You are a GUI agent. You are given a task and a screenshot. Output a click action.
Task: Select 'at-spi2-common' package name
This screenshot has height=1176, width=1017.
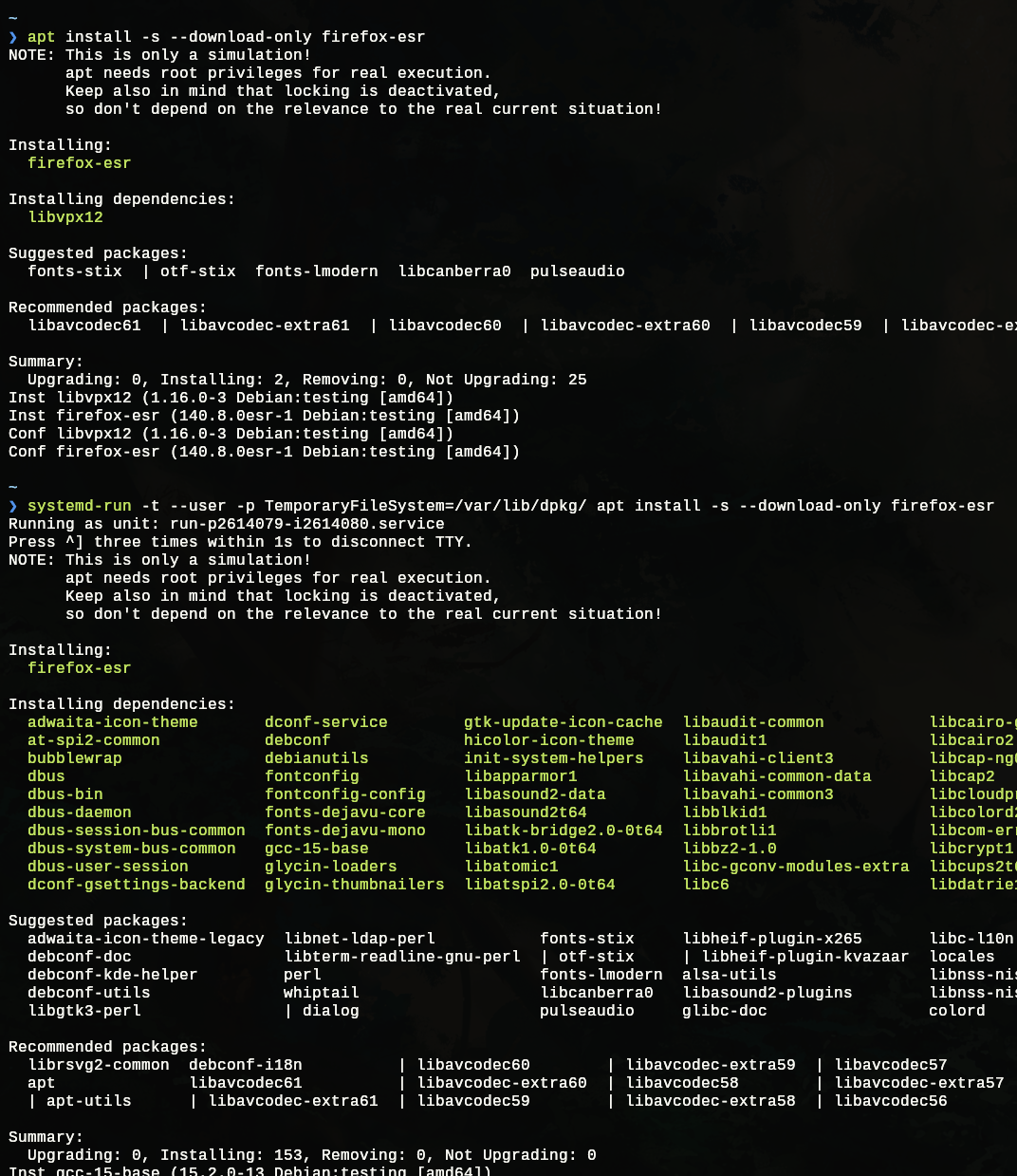94,740
